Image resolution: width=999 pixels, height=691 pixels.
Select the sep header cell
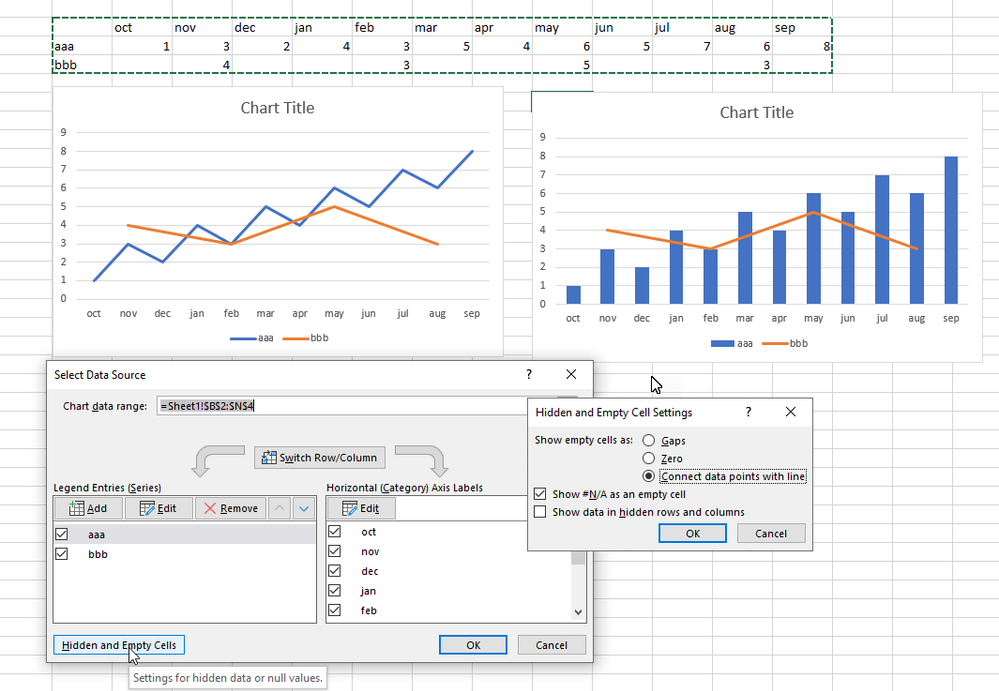click(802, 27)
